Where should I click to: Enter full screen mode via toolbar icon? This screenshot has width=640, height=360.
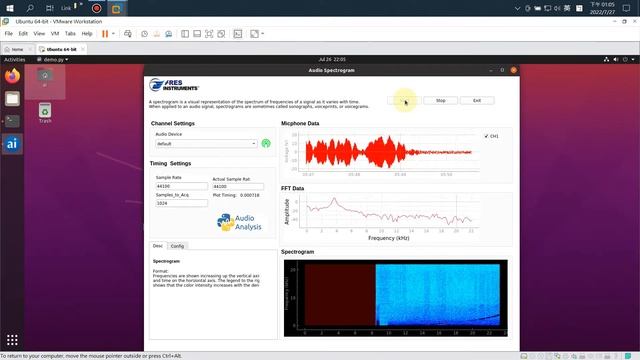[209, 34]
